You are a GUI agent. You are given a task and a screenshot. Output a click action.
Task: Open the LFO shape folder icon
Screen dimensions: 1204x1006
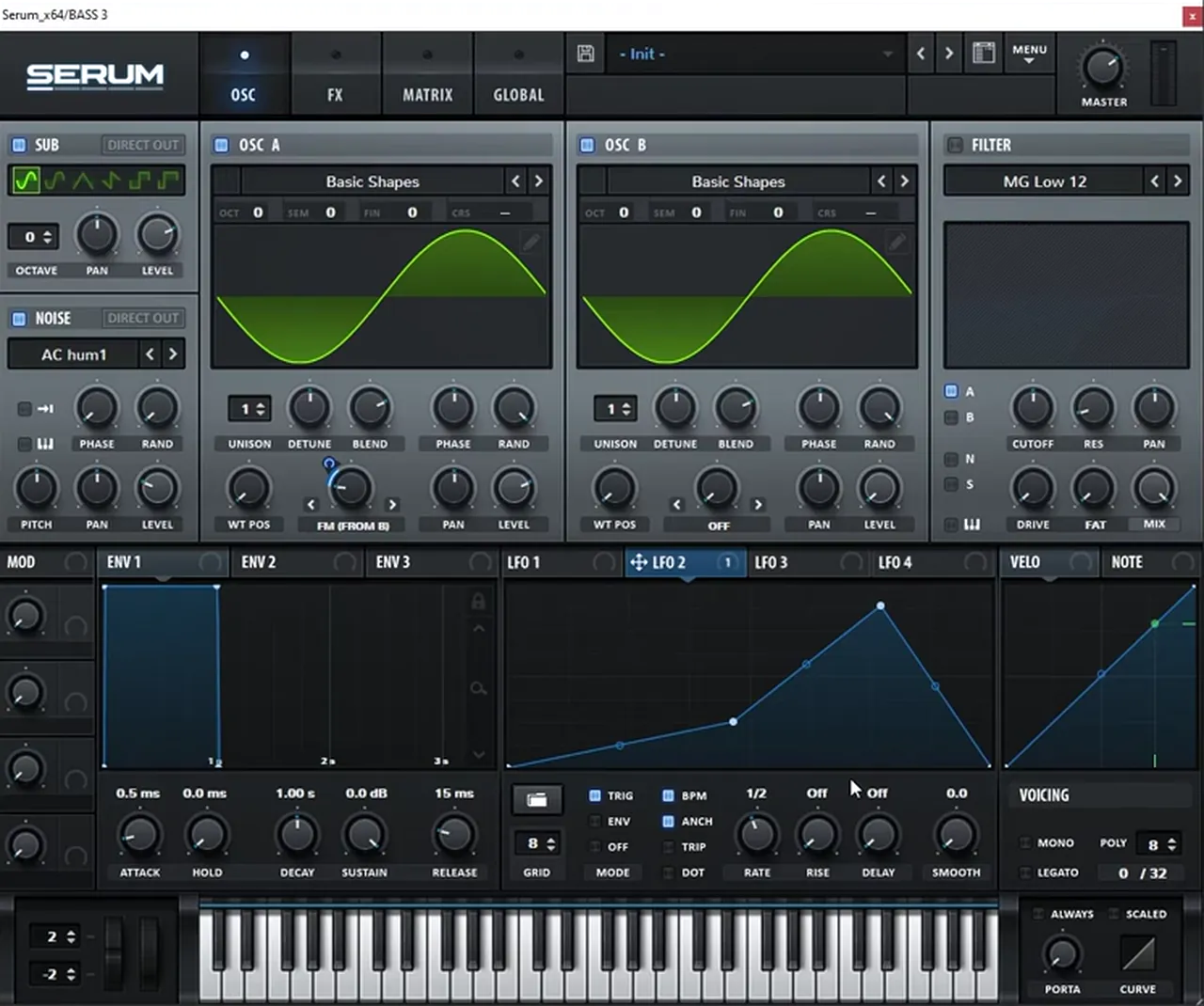click(x=537, y=799)
